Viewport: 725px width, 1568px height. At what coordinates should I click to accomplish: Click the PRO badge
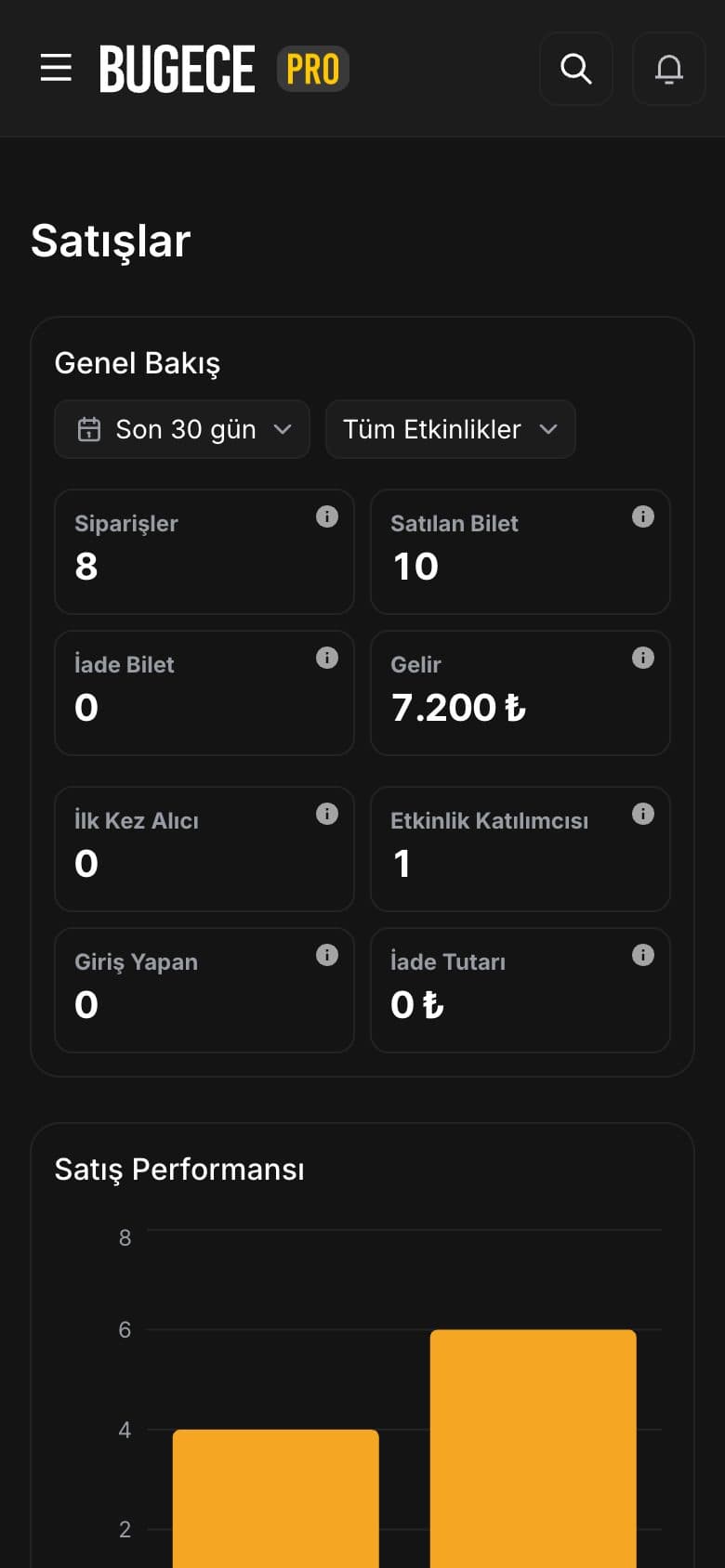coord(313,70)
